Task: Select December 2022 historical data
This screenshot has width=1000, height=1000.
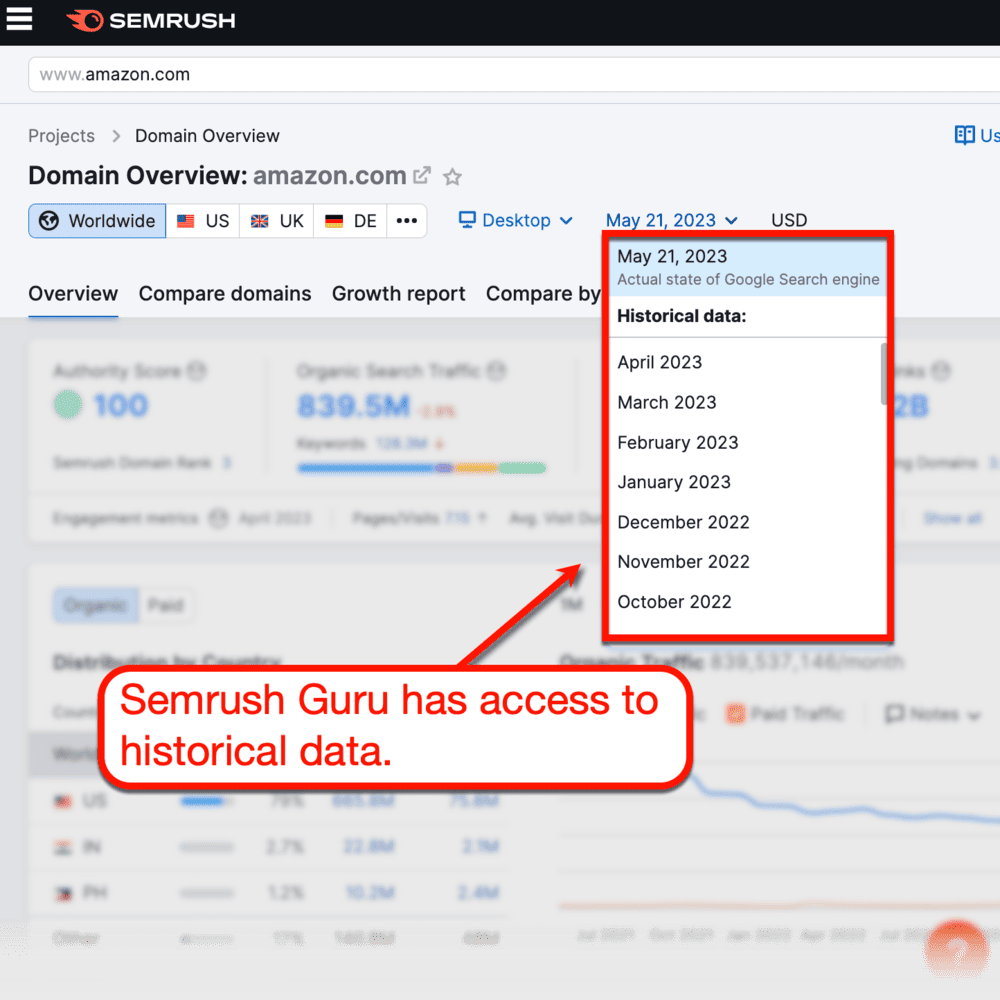Action: [x=683, y=522]
